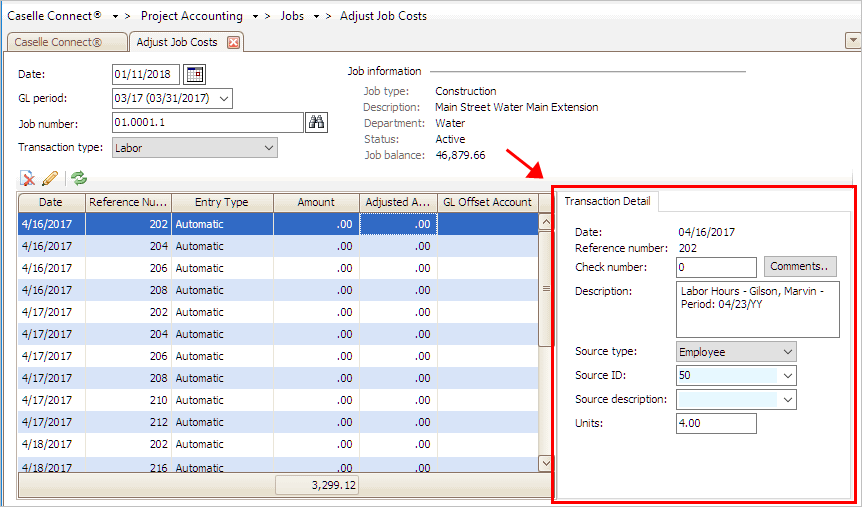Click the grid scrollbar down arrow
Image resolution: width=862 pixels, height=507 pixels.
(545, 463)
